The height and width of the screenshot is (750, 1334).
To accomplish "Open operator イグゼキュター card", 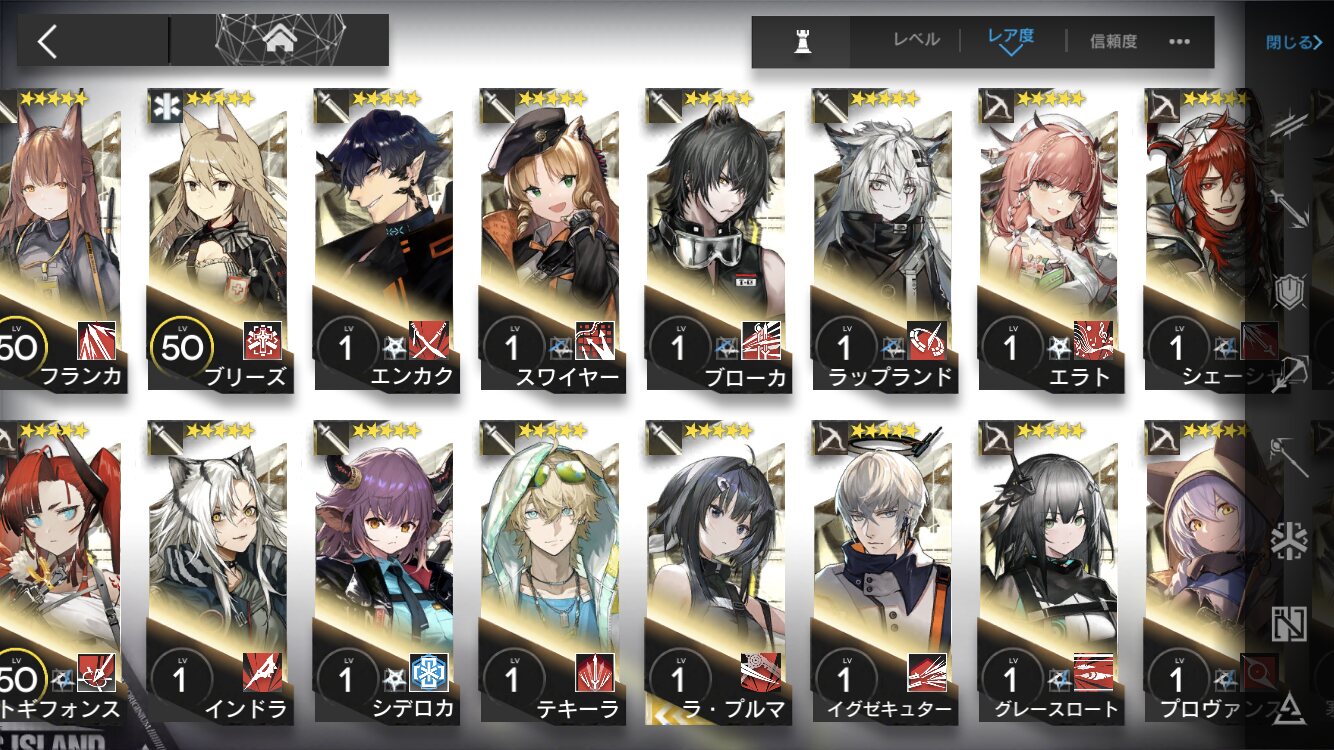I will pos(884,572).
